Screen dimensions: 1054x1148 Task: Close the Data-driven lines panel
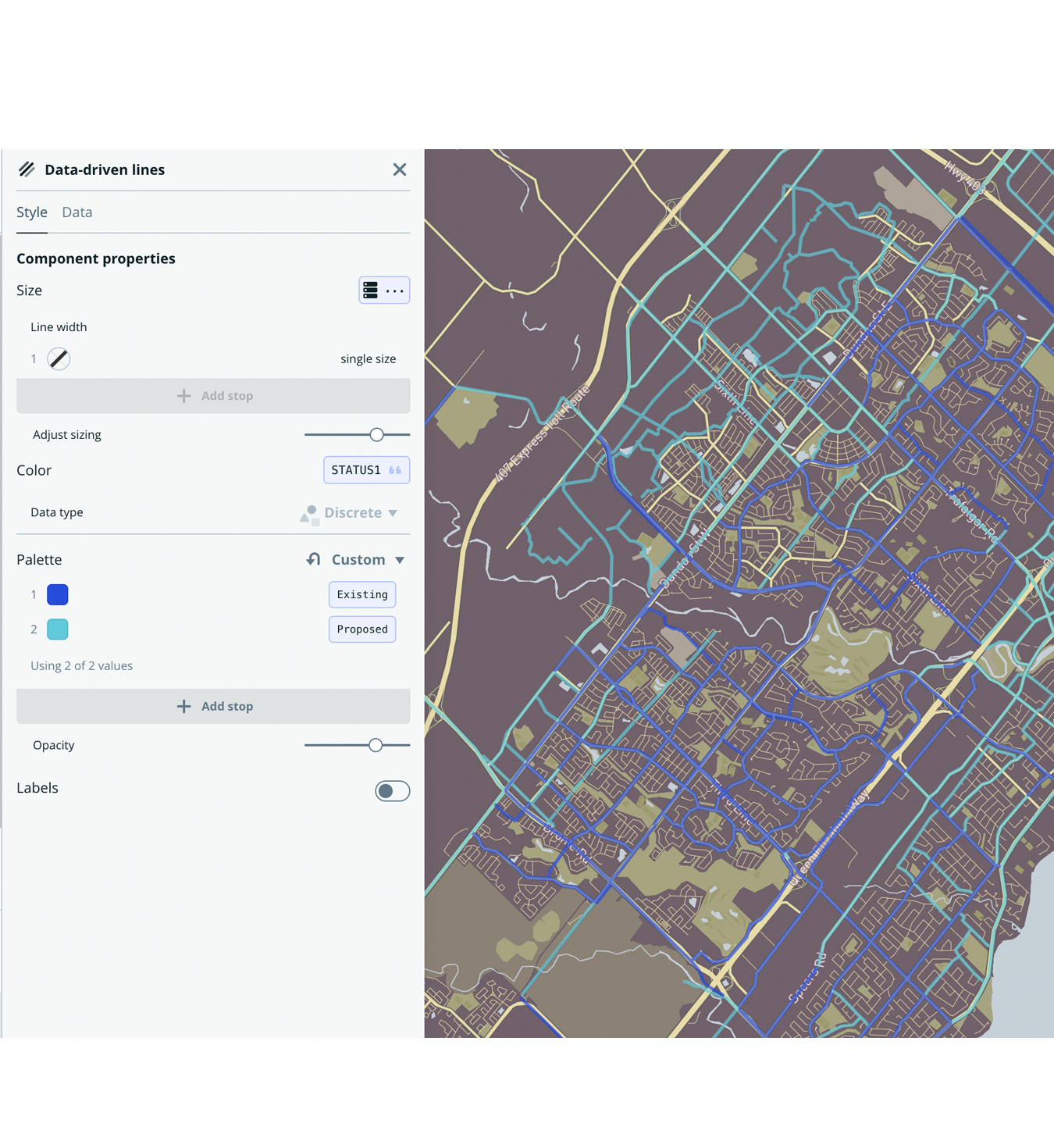tap(399, 169)
